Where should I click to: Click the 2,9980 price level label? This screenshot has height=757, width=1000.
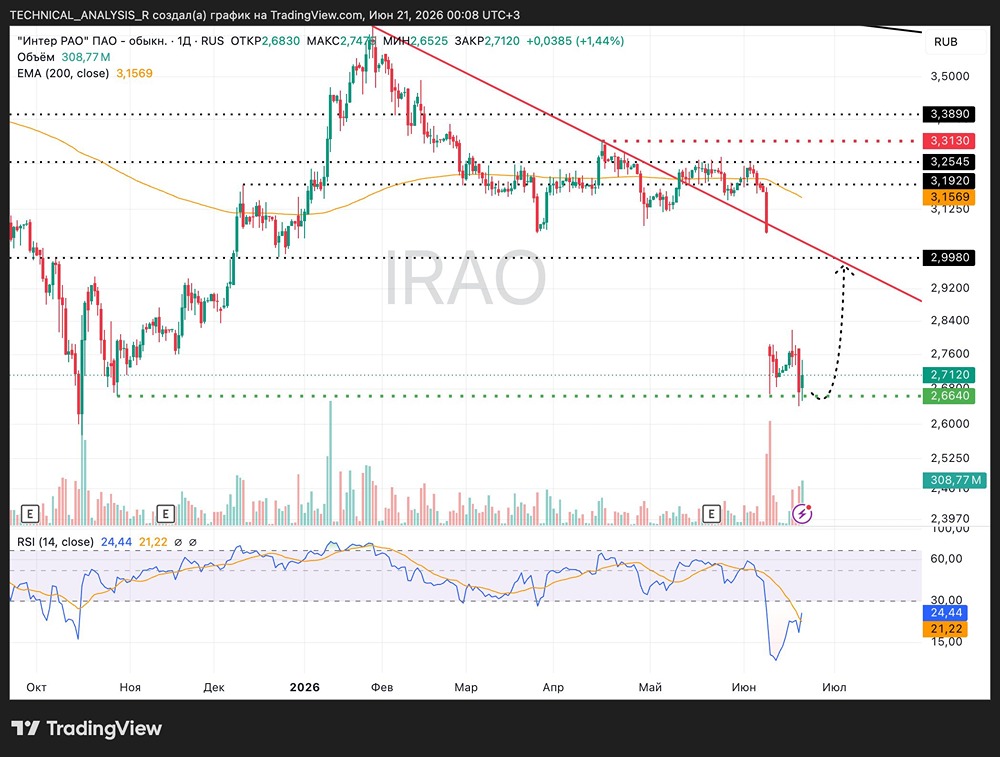tap(950, 258)
